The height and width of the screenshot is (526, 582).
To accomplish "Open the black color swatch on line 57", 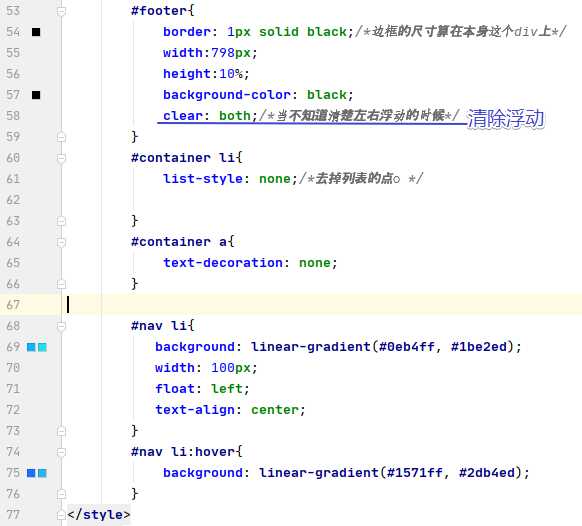I will [36, 95].
